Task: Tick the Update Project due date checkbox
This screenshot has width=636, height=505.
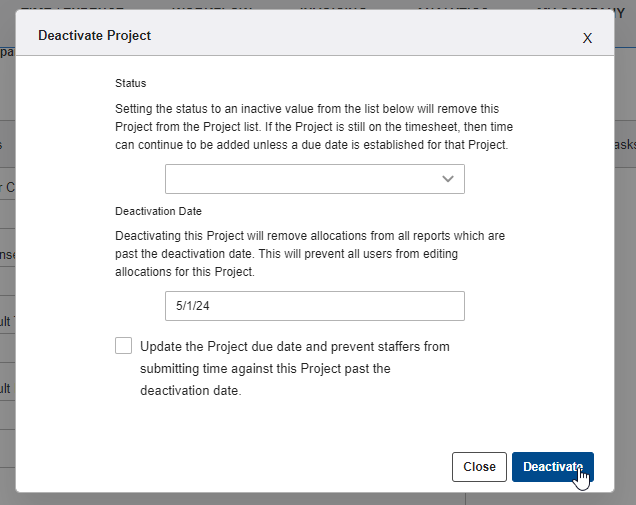Action: (124, 346)
